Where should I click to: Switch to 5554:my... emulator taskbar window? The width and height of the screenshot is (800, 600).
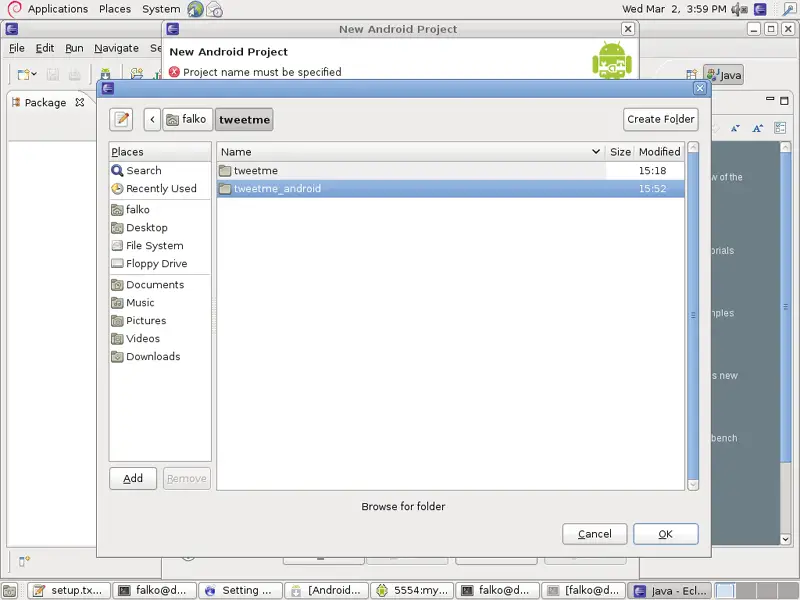point(412,591)
